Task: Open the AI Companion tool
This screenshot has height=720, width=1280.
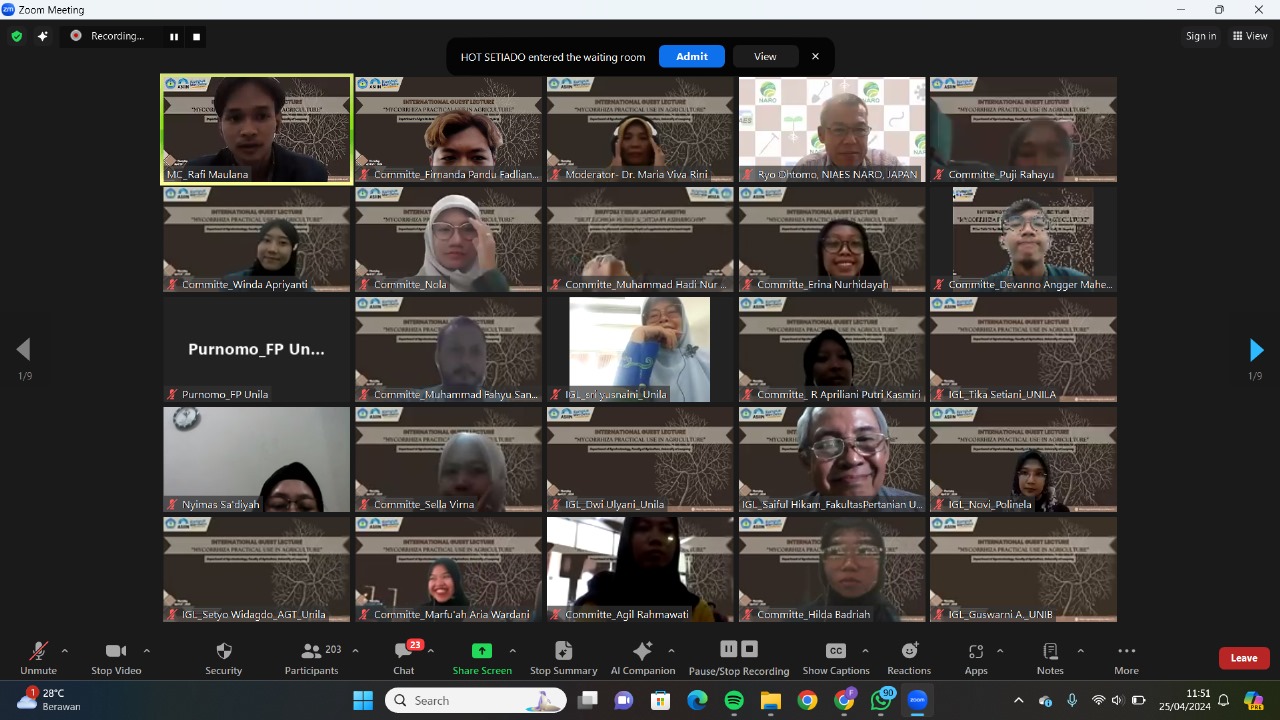Action: (x=642, y=652)
